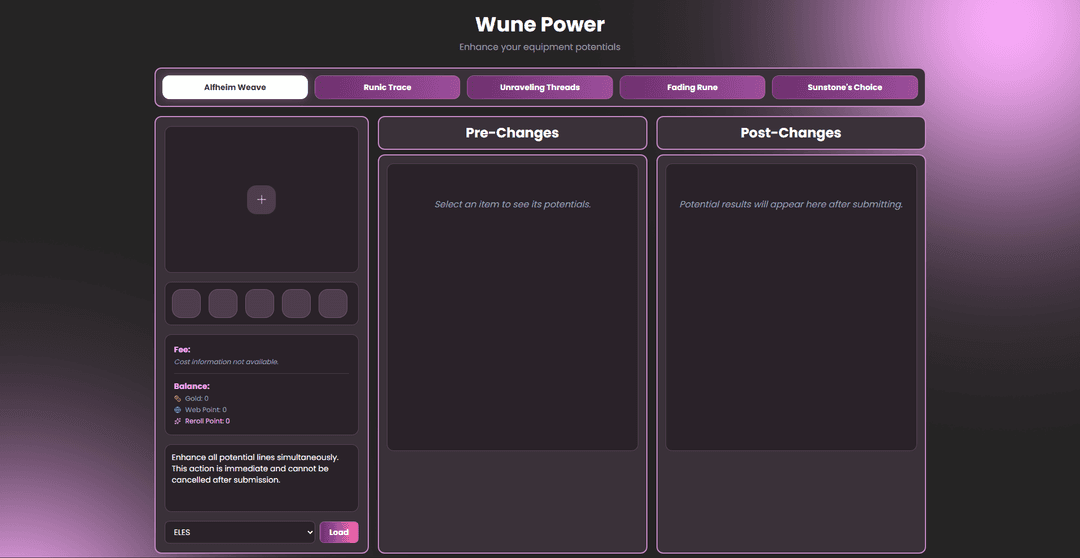Click the 'Enhance all potential lines simultaneously' description
The height and width of the screenshot is (558, 1080).
(255, 468)
